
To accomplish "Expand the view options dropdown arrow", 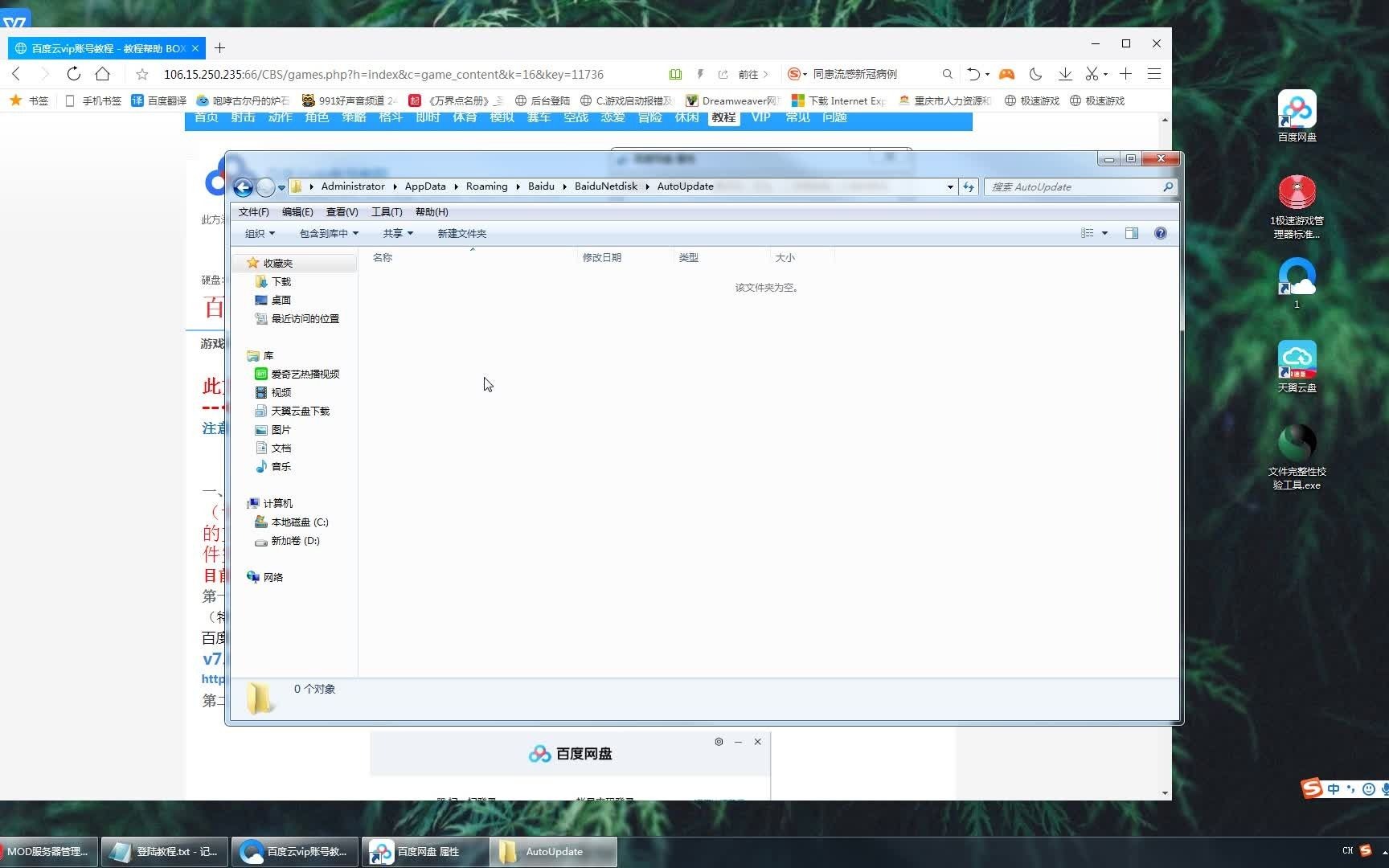I will pos(1104,233).
